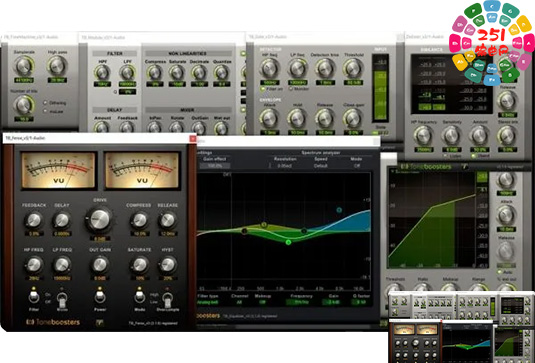
Task: Click the large Drive knob in Ferox
Action: tap(100, 219)
